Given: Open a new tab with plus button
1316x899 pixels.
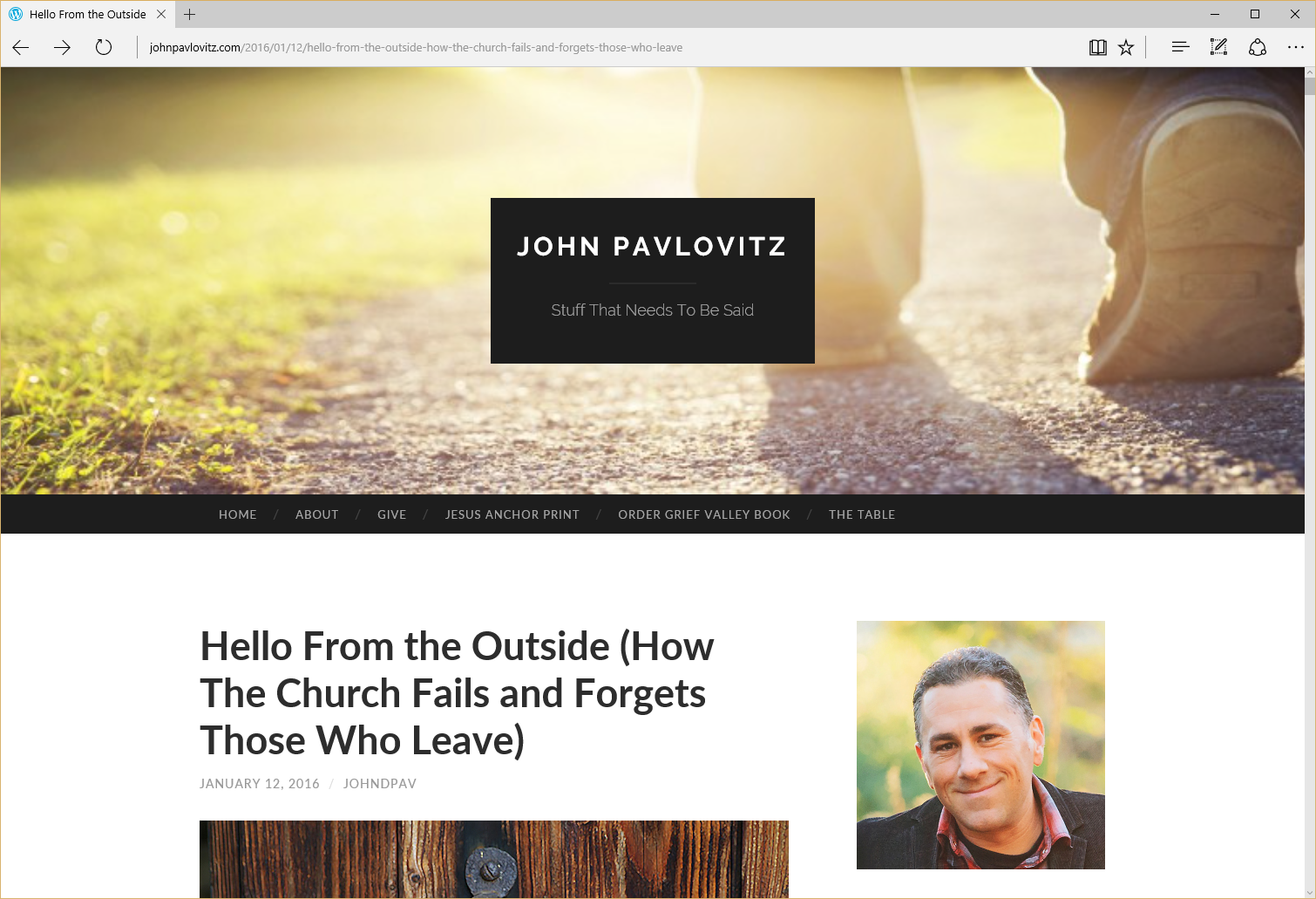Looking at the screenshot, I should pyautogui.click(x=189, y=14).
